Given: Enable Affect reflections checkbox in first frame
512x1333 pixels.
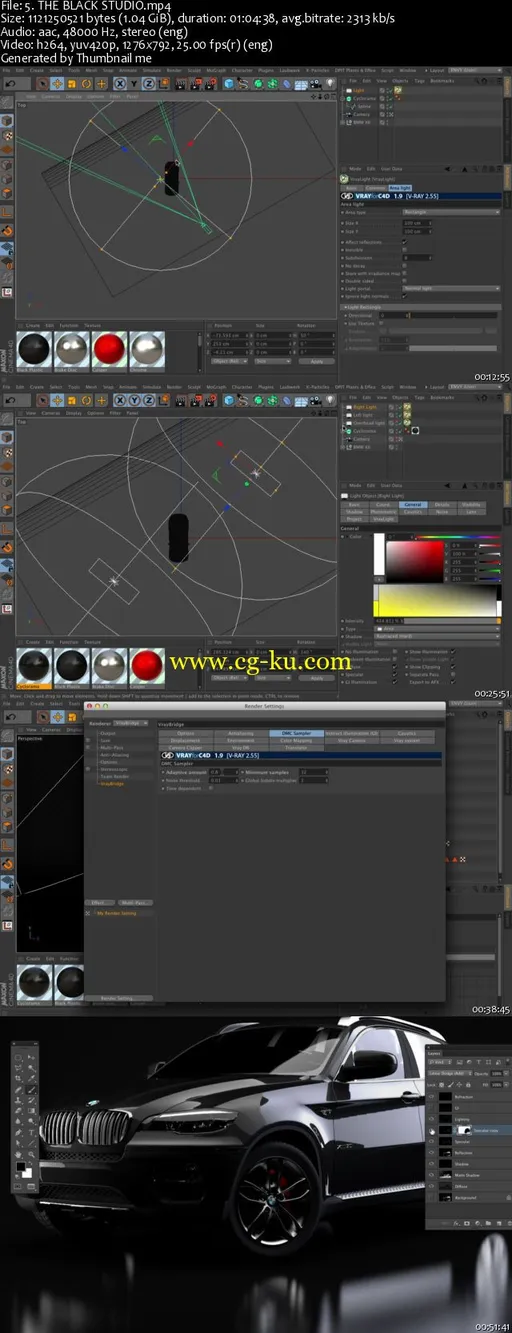Looking at the screenshot, I should [x=405, y=242].
